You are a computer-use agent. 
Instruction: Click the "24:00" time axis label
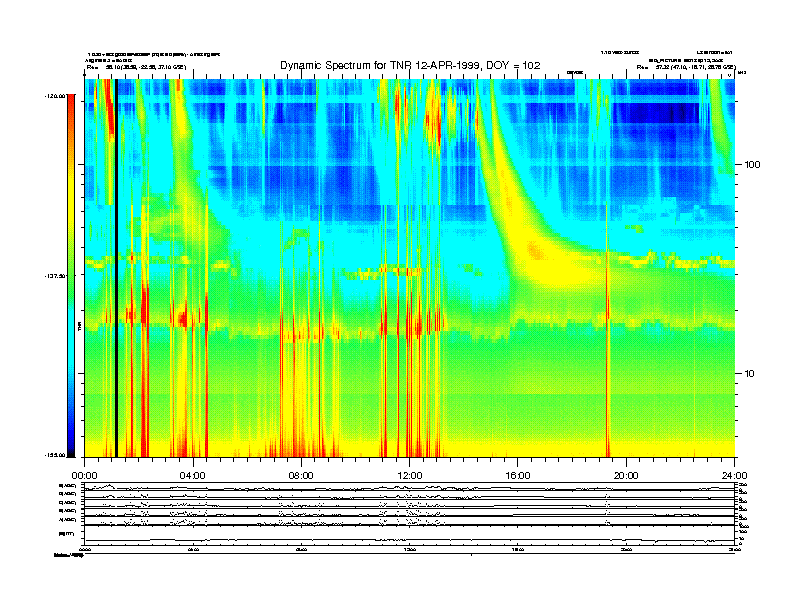click(x=734, y=476)
